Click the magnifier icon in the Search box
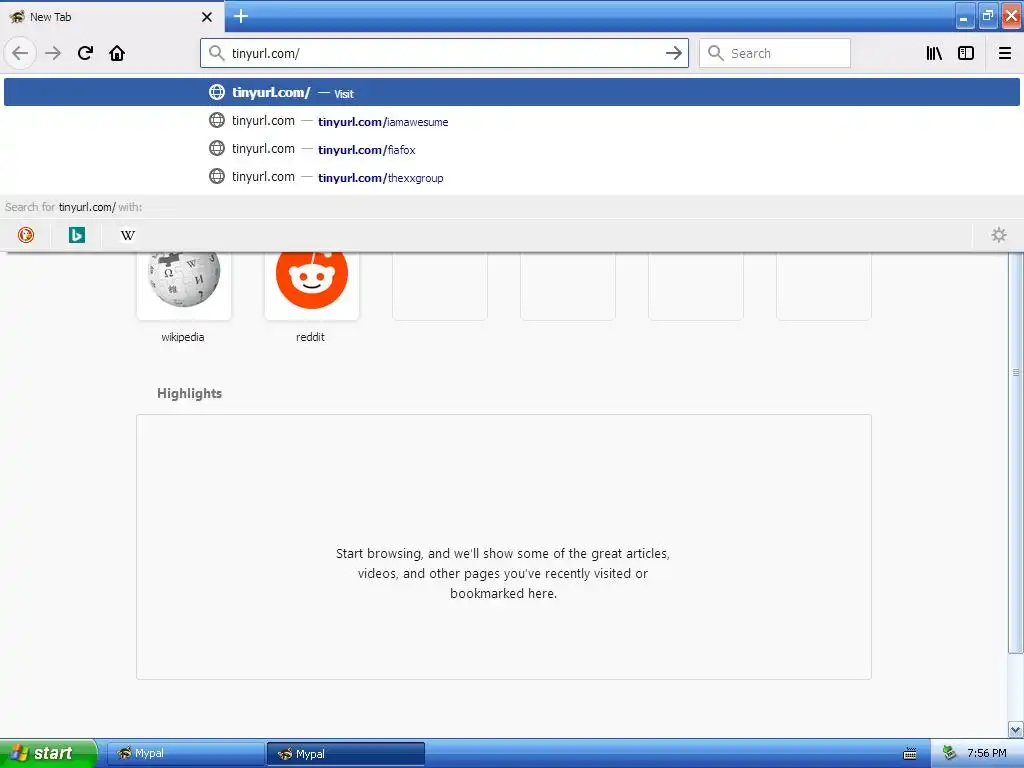The image size is (1024, 768). (716, 53)
